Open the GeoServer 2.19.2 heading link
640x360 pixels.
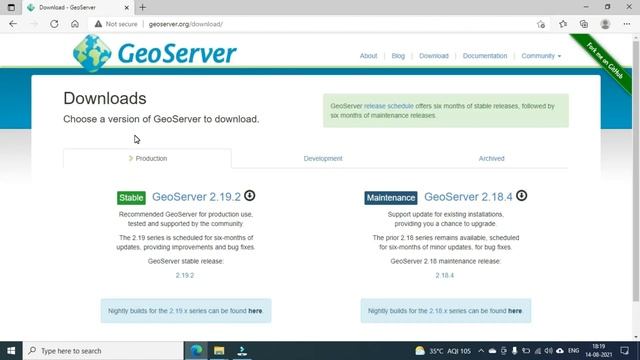[196, 197]
